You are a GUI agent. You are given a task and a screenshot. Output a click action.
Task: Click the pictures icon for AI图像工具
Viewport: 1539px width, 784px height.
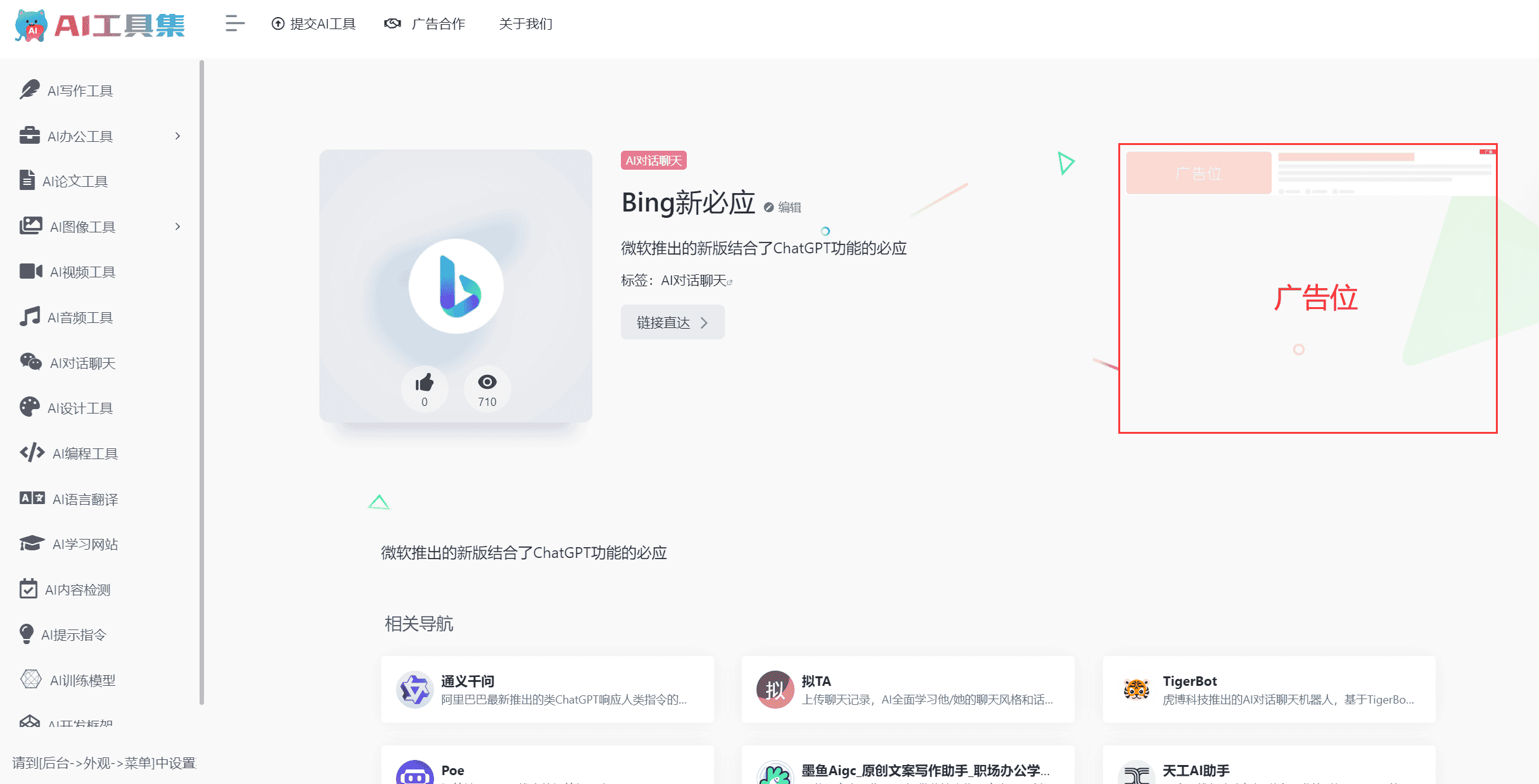30,226
